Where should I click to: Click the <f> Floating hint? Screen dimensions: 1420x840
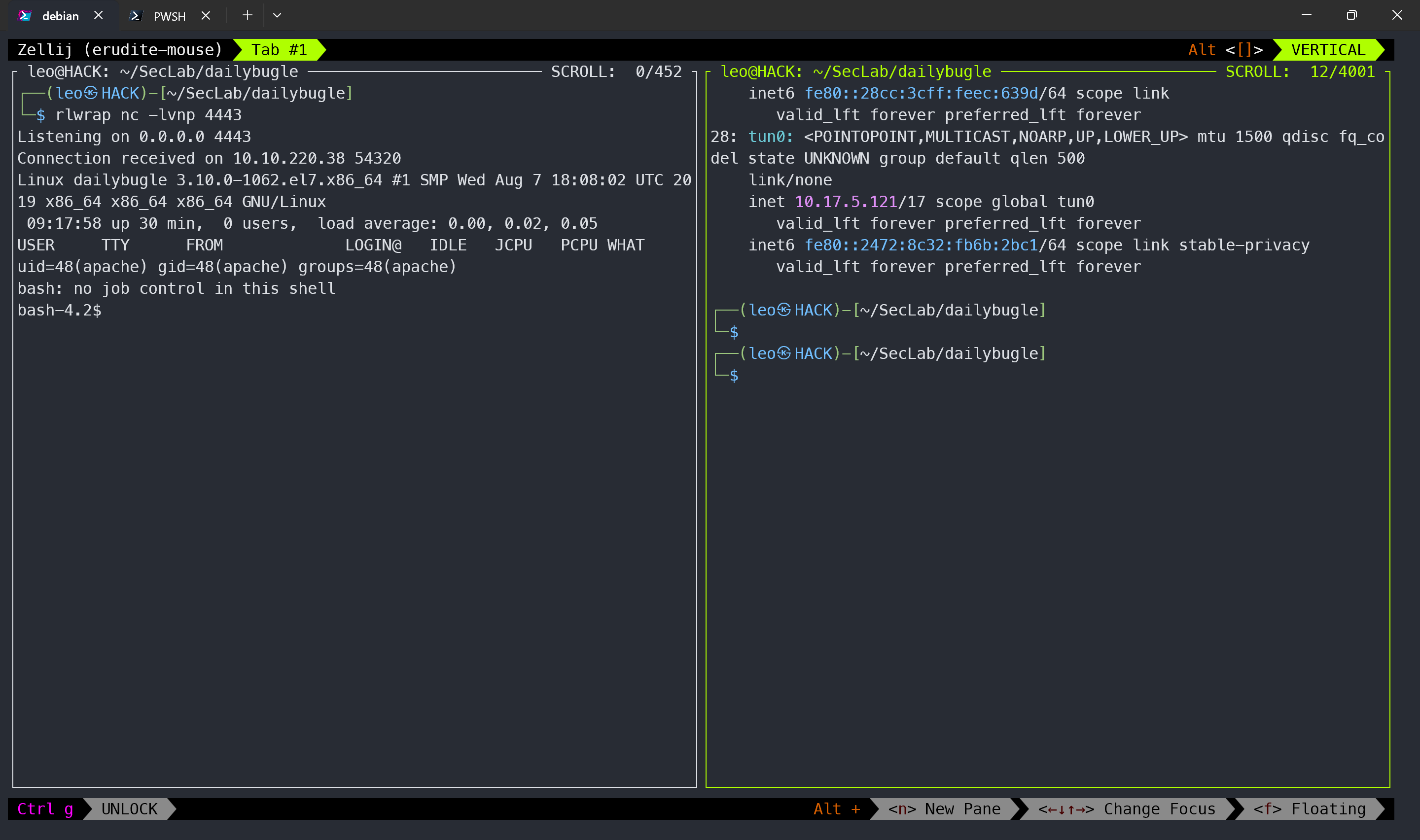point(1309,809)
